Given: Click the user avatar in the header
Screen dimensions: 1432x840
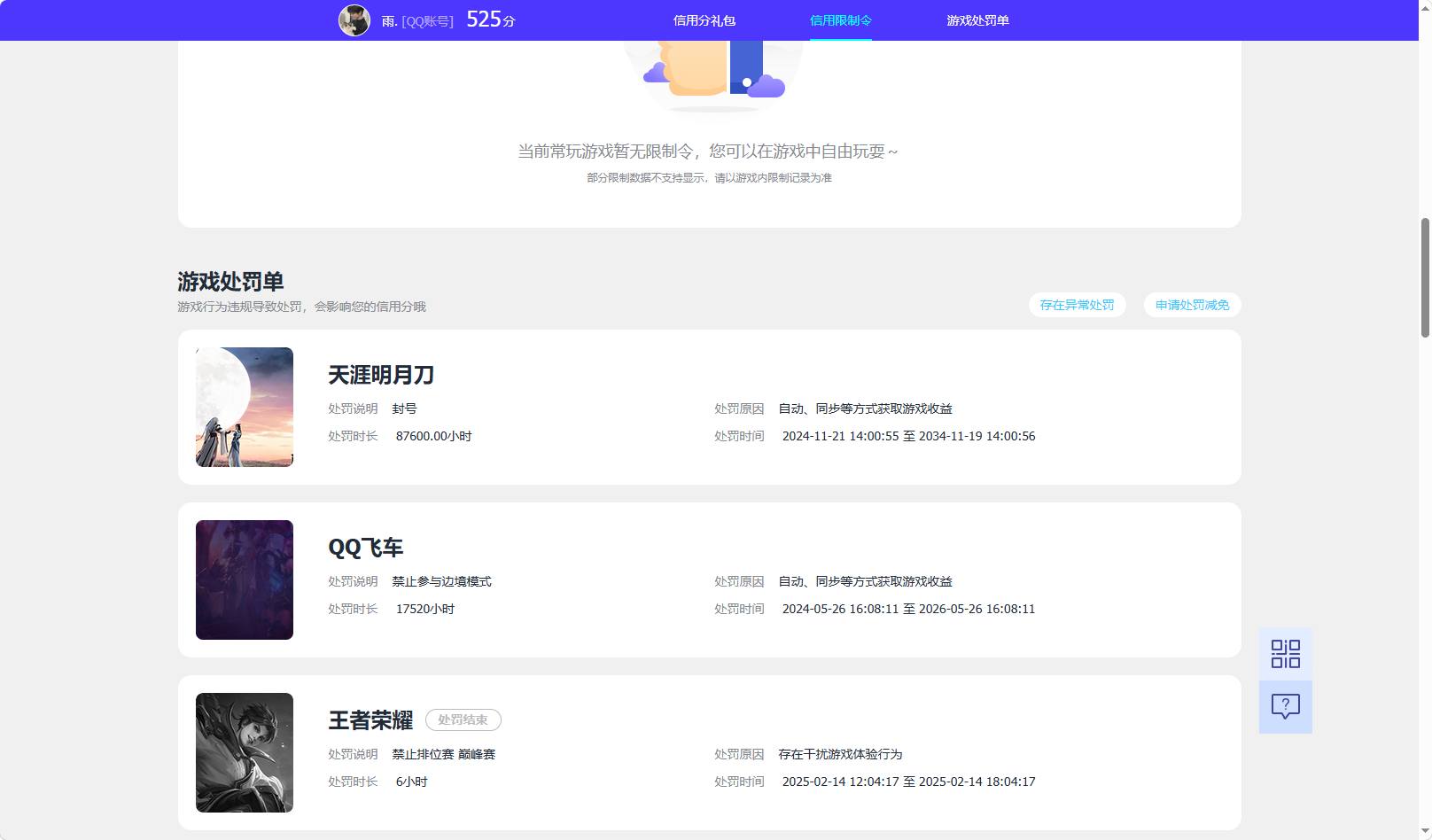Looking at the screenshot, I should [354, 20].
